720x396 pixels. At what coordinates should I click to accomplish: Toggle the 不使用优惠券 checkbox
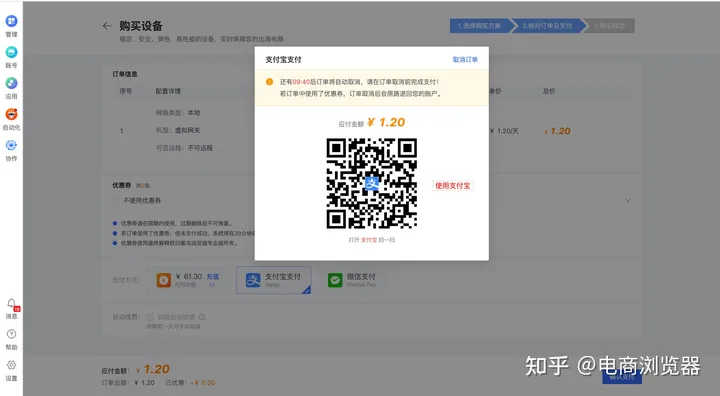pos(116,201)
